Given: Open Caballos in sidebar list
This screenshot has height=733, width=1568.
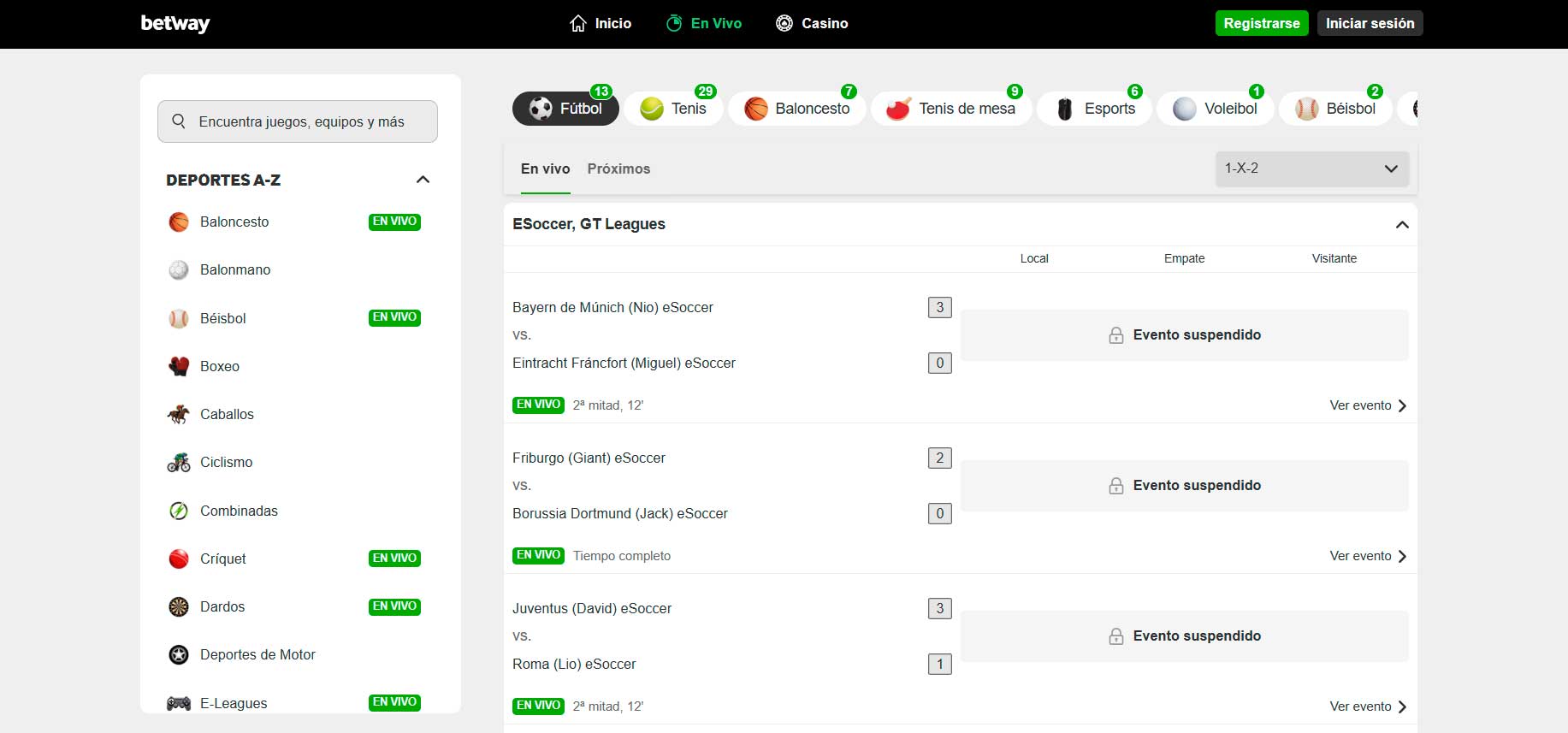Looking at the screenshot, I should 227,414.
